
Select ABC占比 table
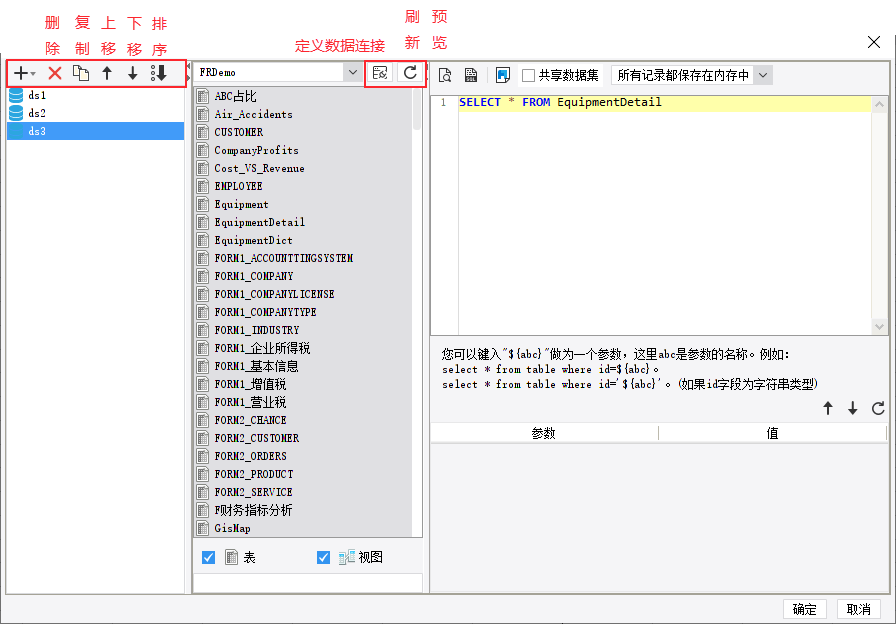click(x=303, y=96)
